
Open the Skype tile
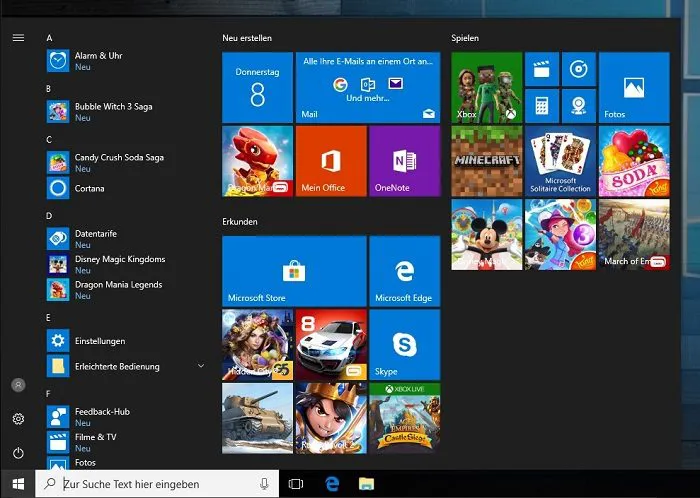[405, 345]
